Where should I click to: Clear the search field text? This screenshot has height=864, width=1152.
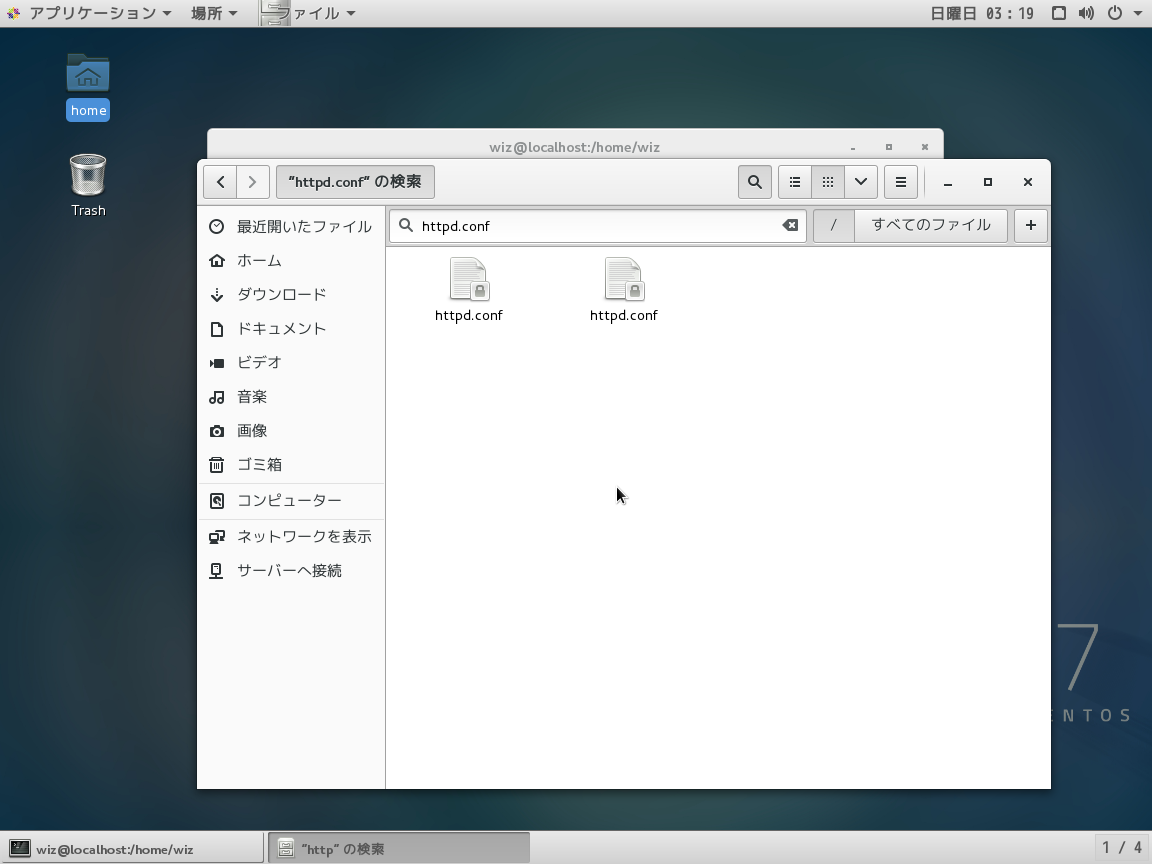click(x=790, y=226)
